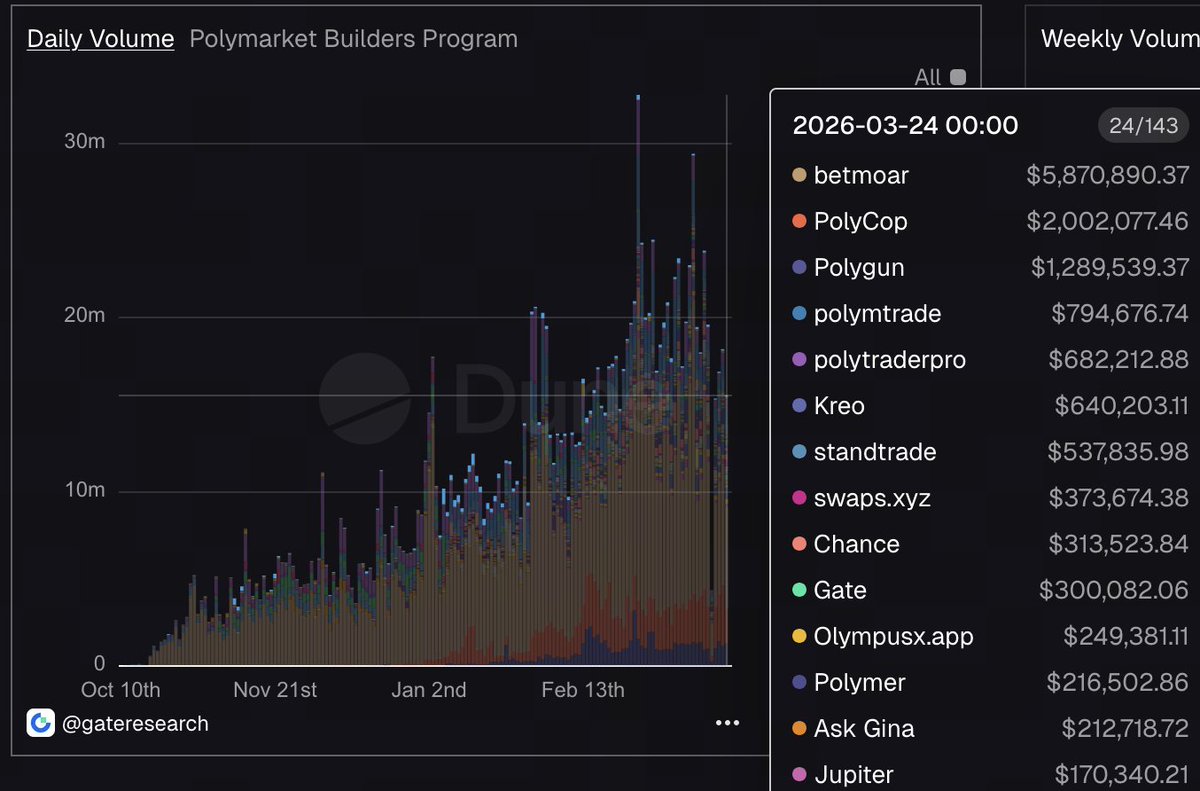The width and height of the screenshot is (1200, 791).
Task: Open chart options via the ellipsis icon
Action: coord(728,722)
